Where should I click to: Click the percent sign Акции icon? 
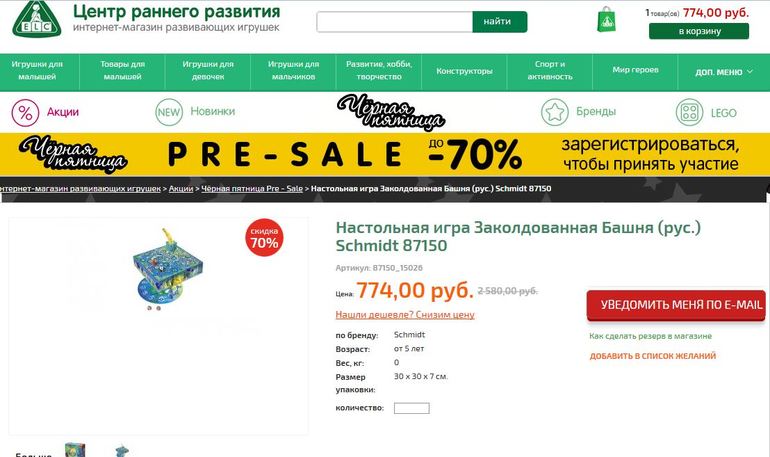(x=25, y=112)
